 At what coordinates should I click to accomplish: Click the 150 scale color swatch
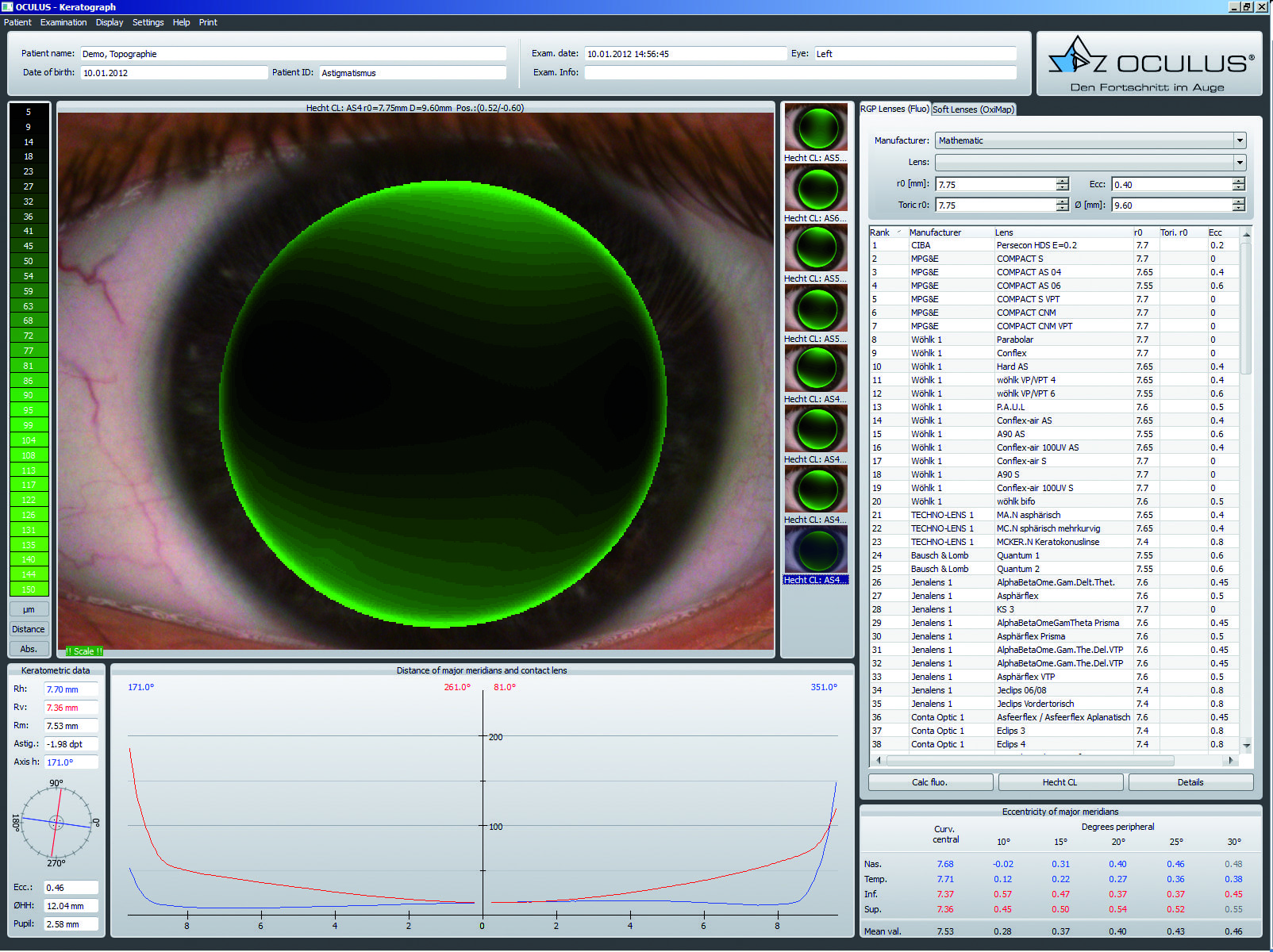pyautogui.click(x=29, y=589)
